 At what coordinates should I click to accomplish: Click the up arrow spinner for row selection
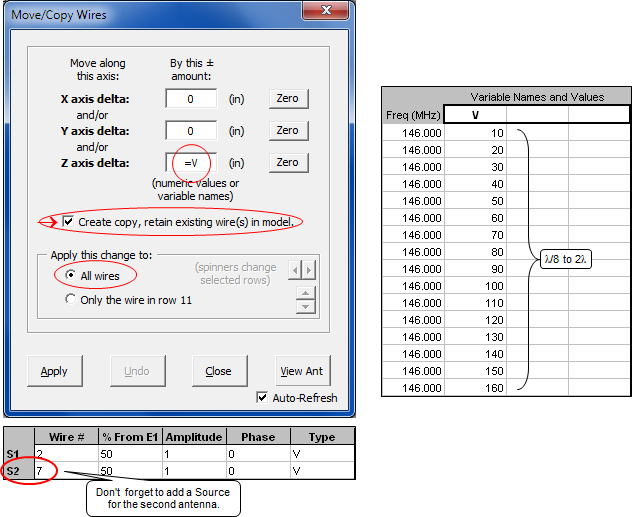pyautogui.click(x=306, y=293)
